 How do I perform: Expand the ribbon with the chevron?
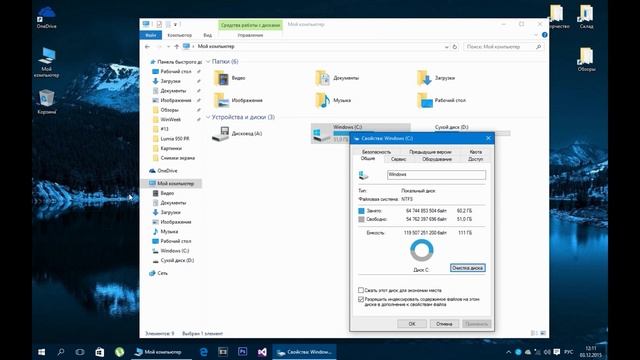(536, 35)
